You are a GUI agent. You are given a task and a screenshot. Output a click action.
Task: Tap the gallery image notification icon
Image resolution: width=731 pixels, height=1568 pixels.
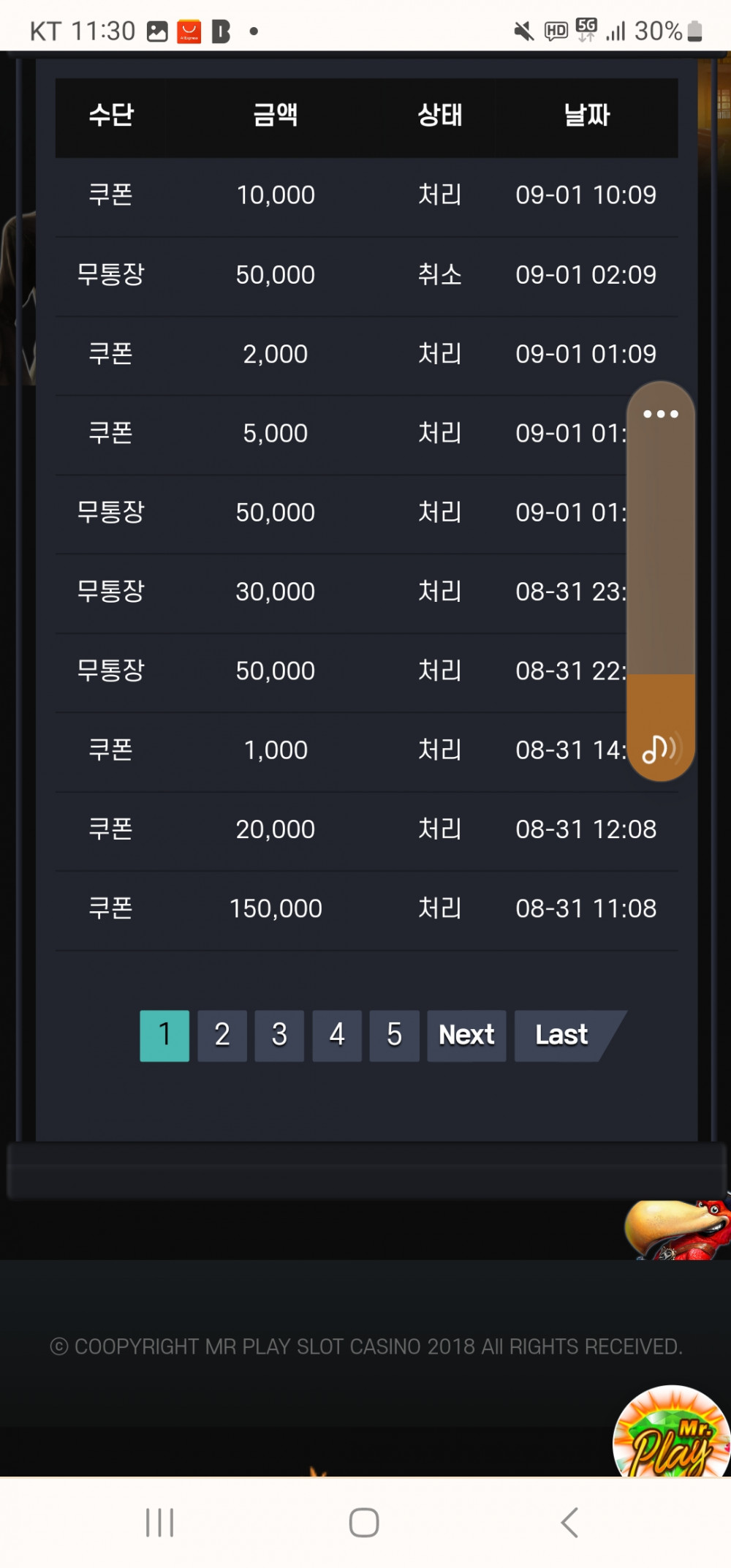click(x=157, y=31)
